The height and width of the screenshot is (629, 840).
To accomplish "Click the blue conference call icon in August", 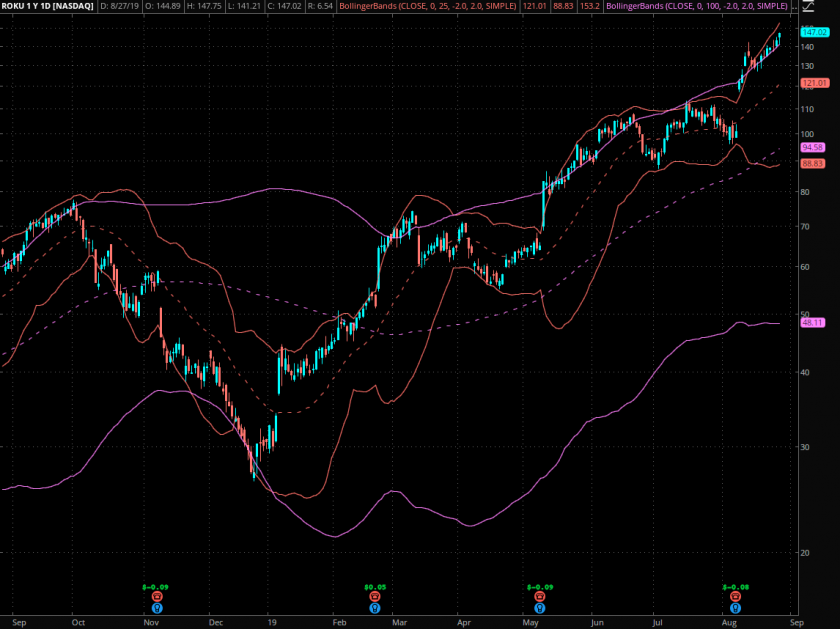I will pos(737,607).
